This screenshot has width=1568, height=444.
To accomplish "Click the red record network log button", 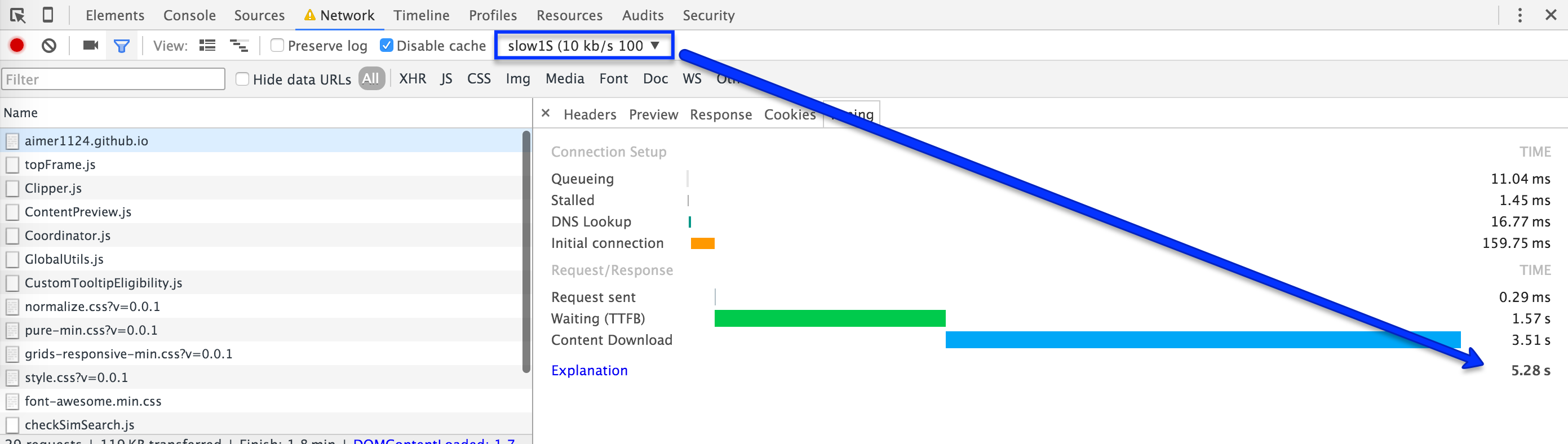I will [x=17, y=46].
